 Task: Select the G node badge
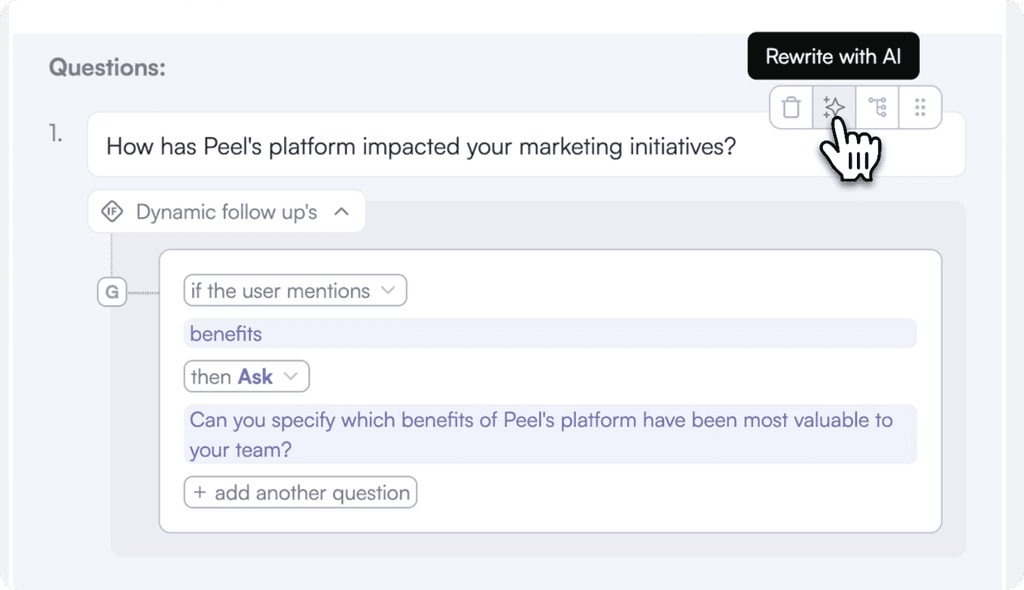point(112,292)
